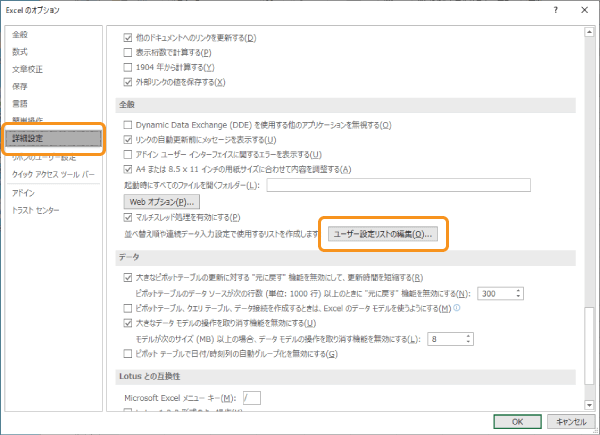
Task: Click the 300 row count spinner field
Action: tap(496, 294)
